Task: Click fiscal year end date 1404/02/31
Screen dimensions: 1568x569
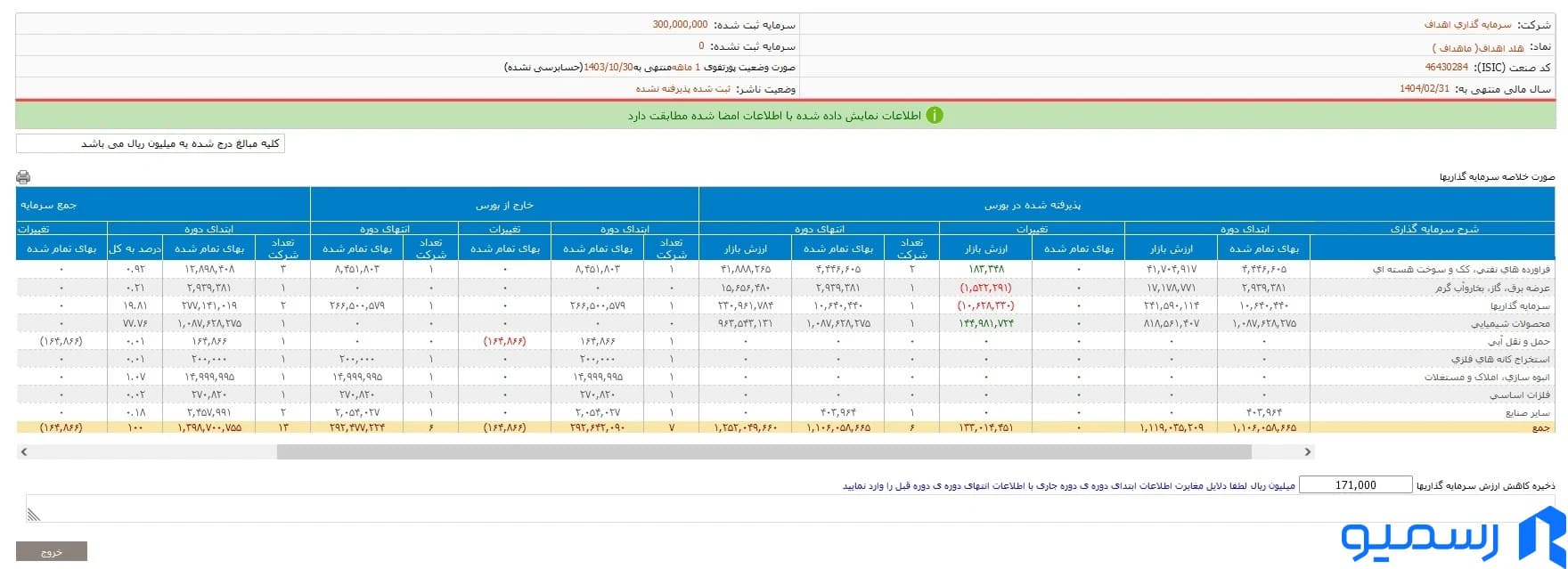Action: click(1425, 89)
